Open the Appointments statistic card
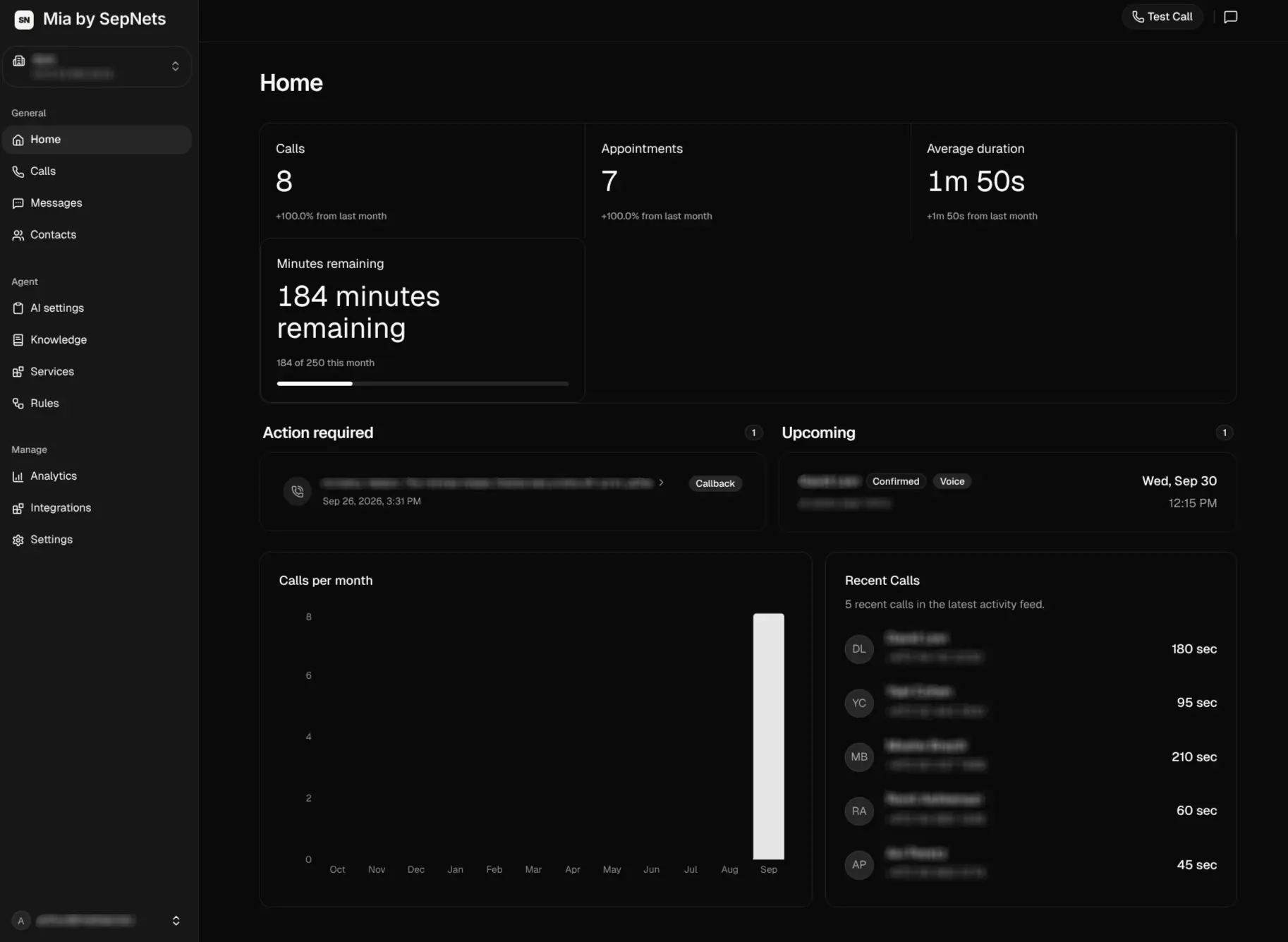Screen dimensions: 1288x942 (748, 181)
